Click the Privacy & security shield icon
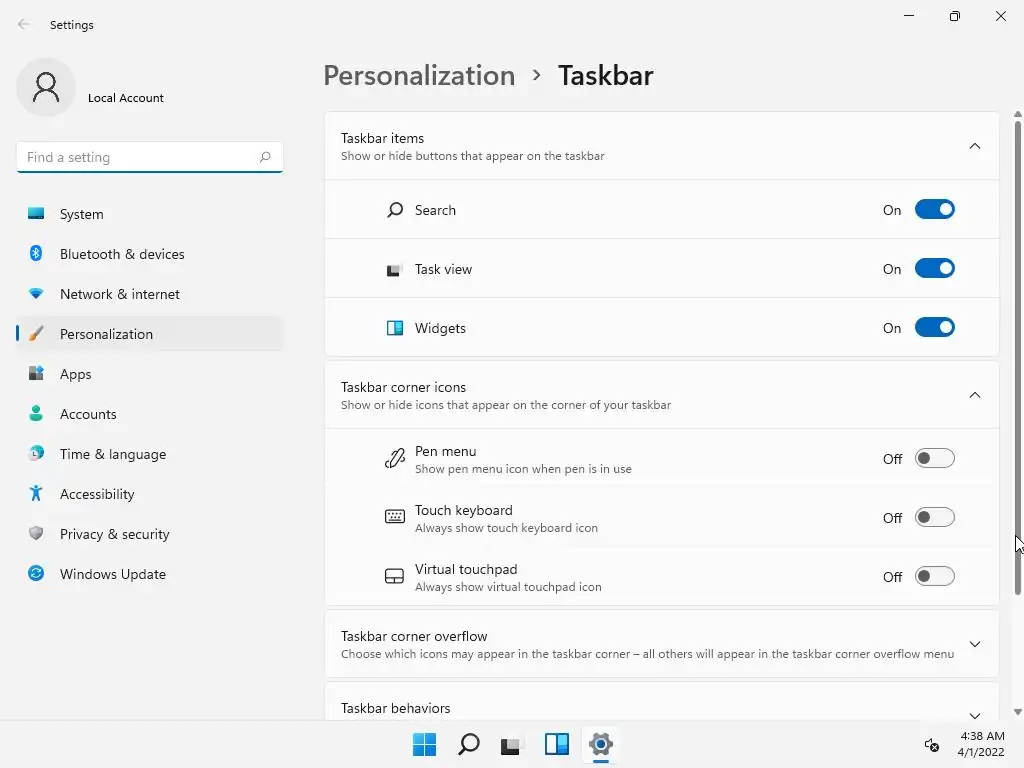This screenshot has width=1024, height=768. coord(36,533)
